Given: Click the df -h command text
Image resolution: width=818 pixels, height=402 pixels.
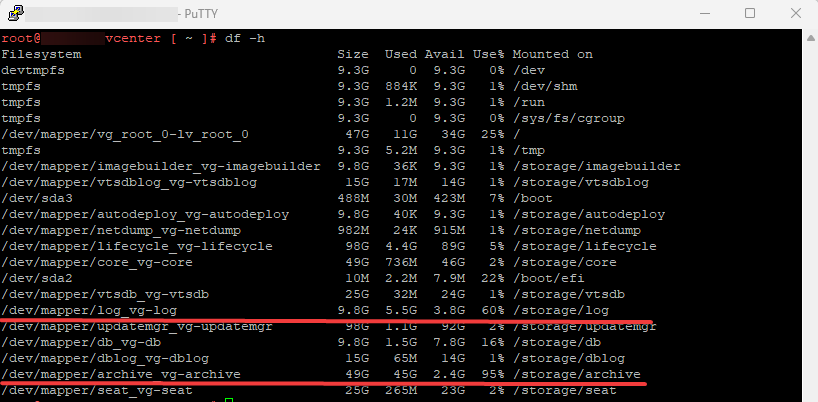Looking at the screenshot, I should pyautogui.click(x=245, y=39).
